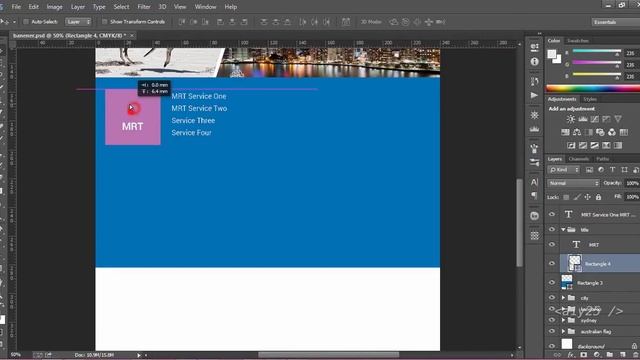Click the Brightness/Contrast adjustment icon
This screenshot has width=640, height=360.
[571, 119]
